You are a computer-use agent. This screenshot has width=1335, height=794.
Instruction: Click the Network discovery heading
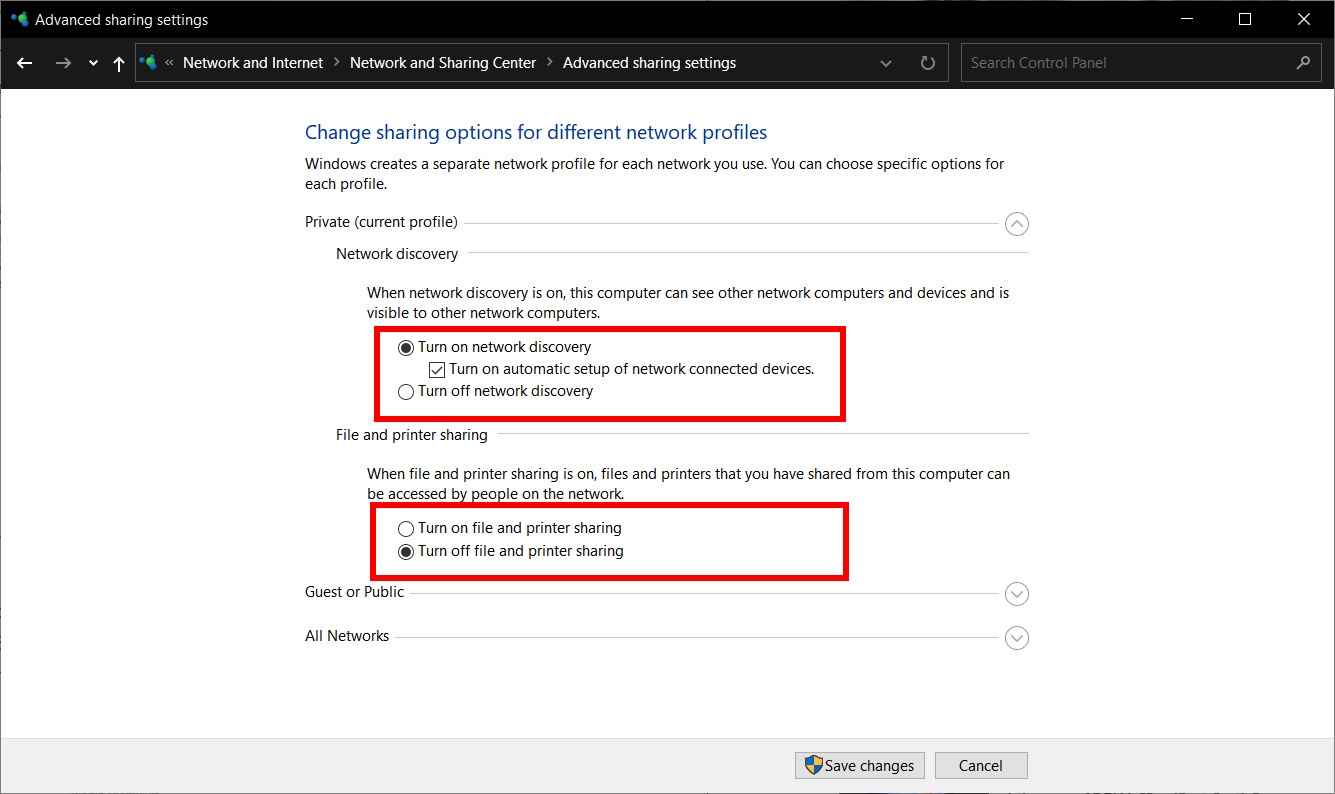[397, 254]
